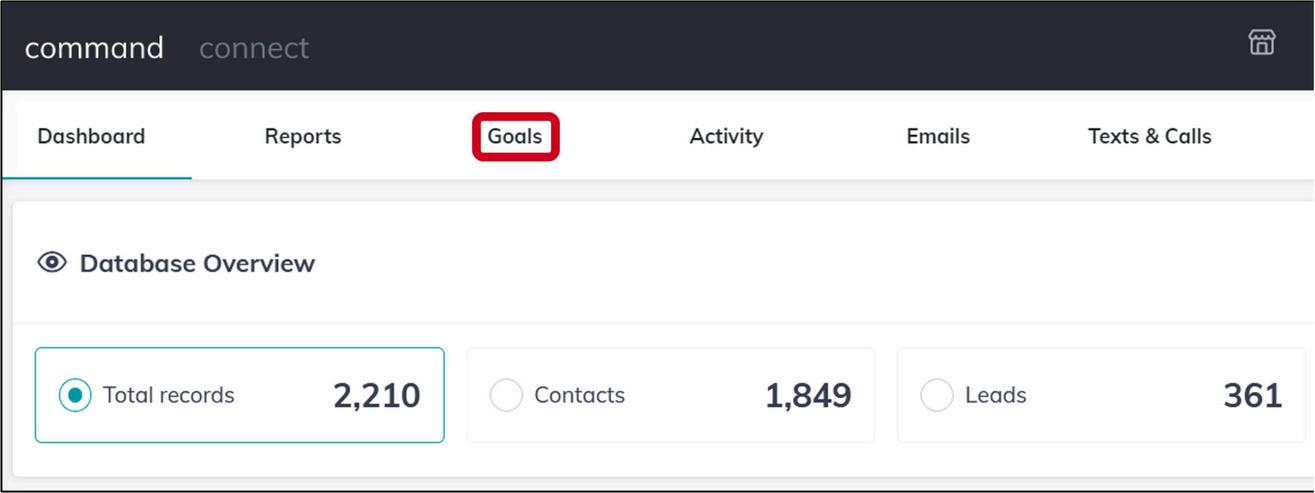Select the Total records radio button

75,395
